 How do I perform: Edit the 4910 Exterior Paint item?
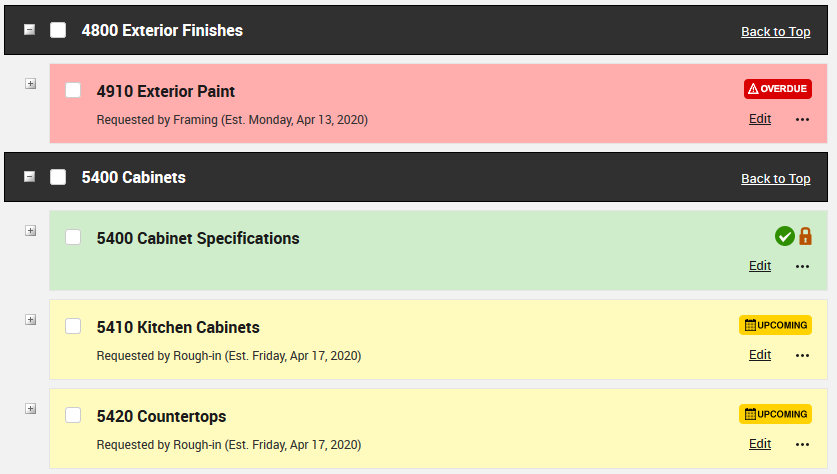pos(760,119)
